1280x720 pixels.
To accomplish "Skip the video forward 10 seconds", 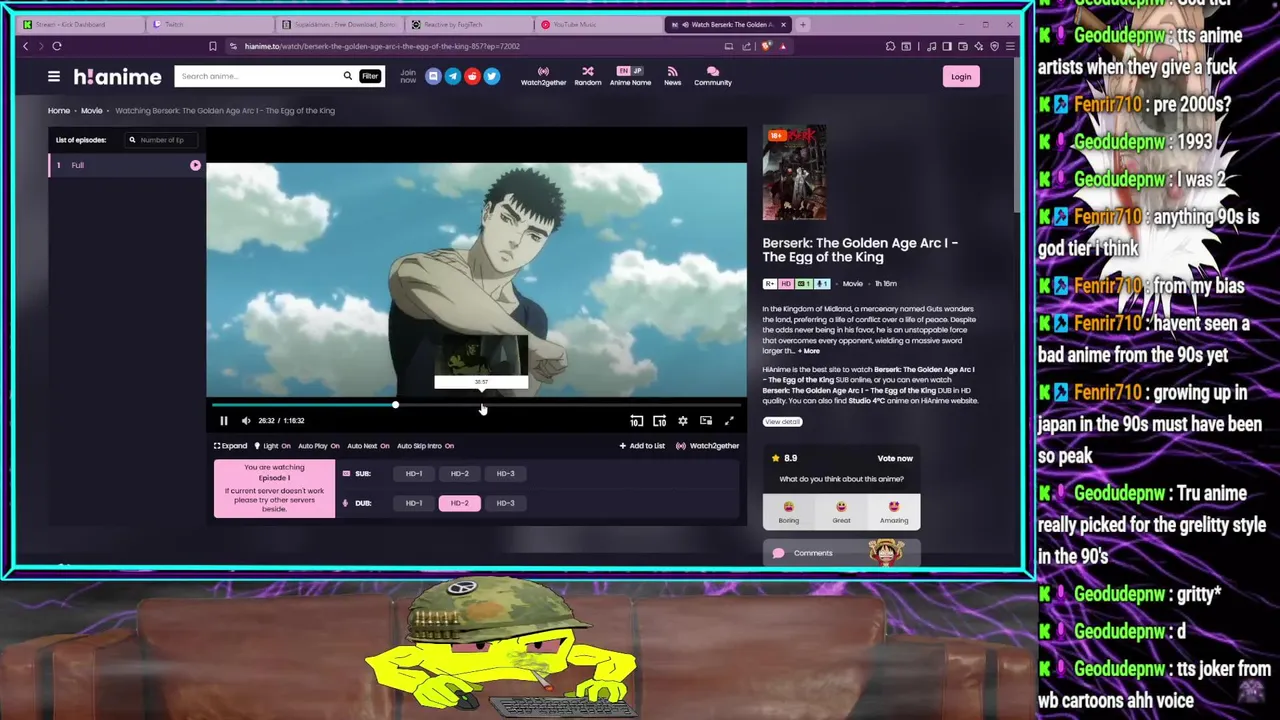I will coord(659,421).
